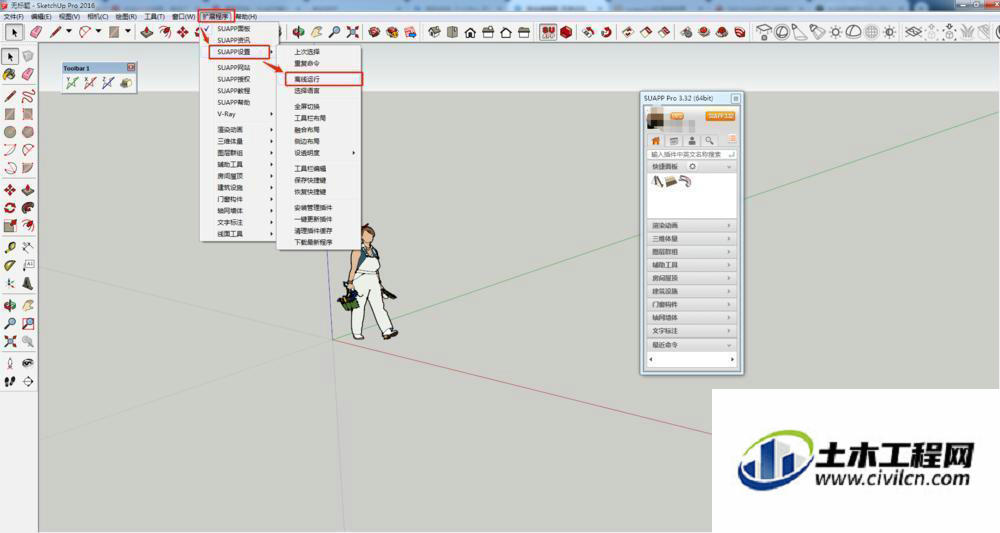
Task: Select the Arc tool in top toolbar
Action: [85, 32]
